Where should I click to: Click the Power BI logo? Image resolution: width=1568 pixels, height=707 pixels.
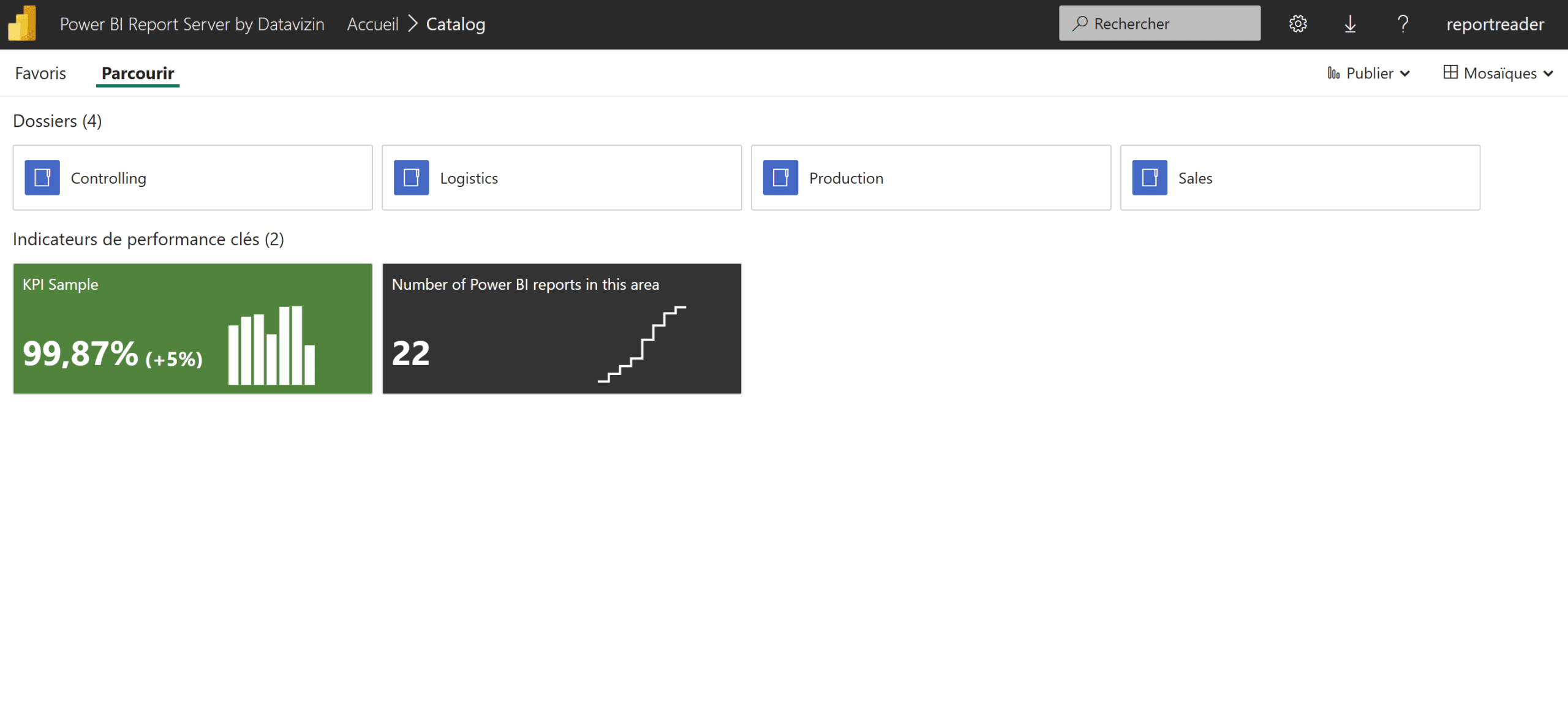(22, 23)
